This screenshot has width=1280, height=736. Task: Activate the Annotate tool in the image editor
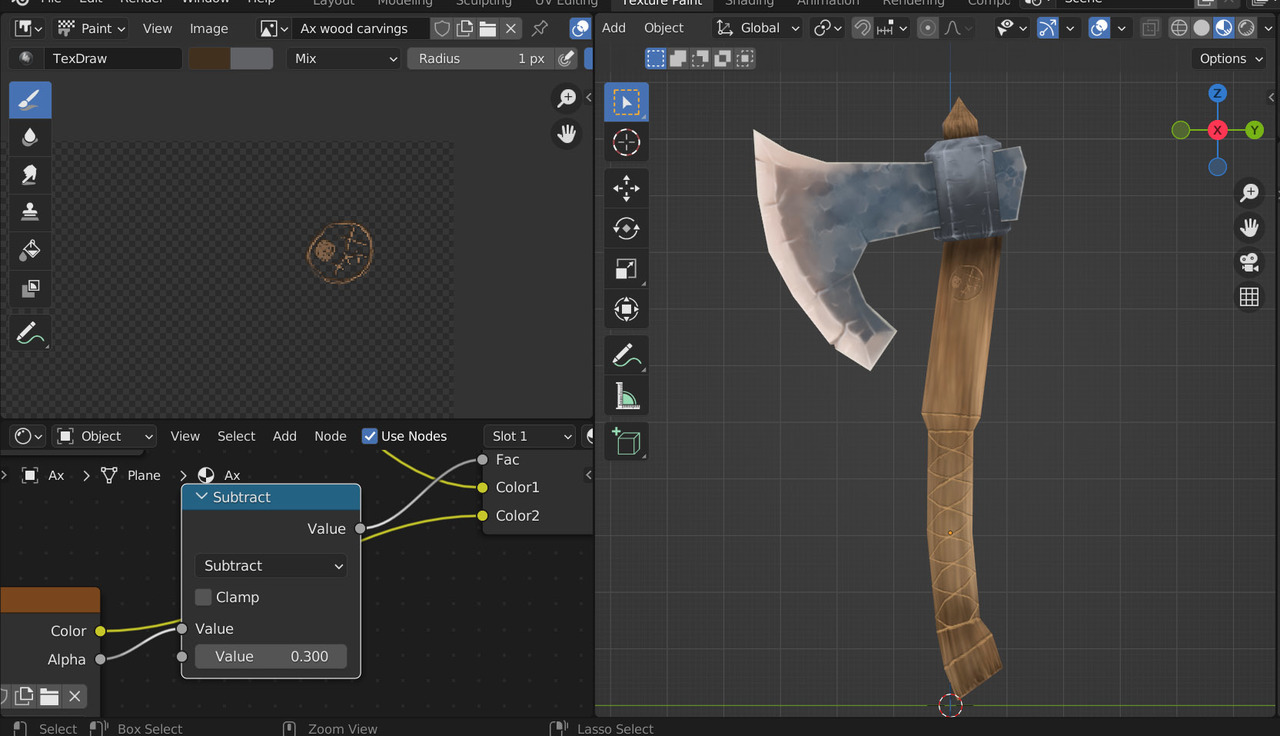[30, 333]
